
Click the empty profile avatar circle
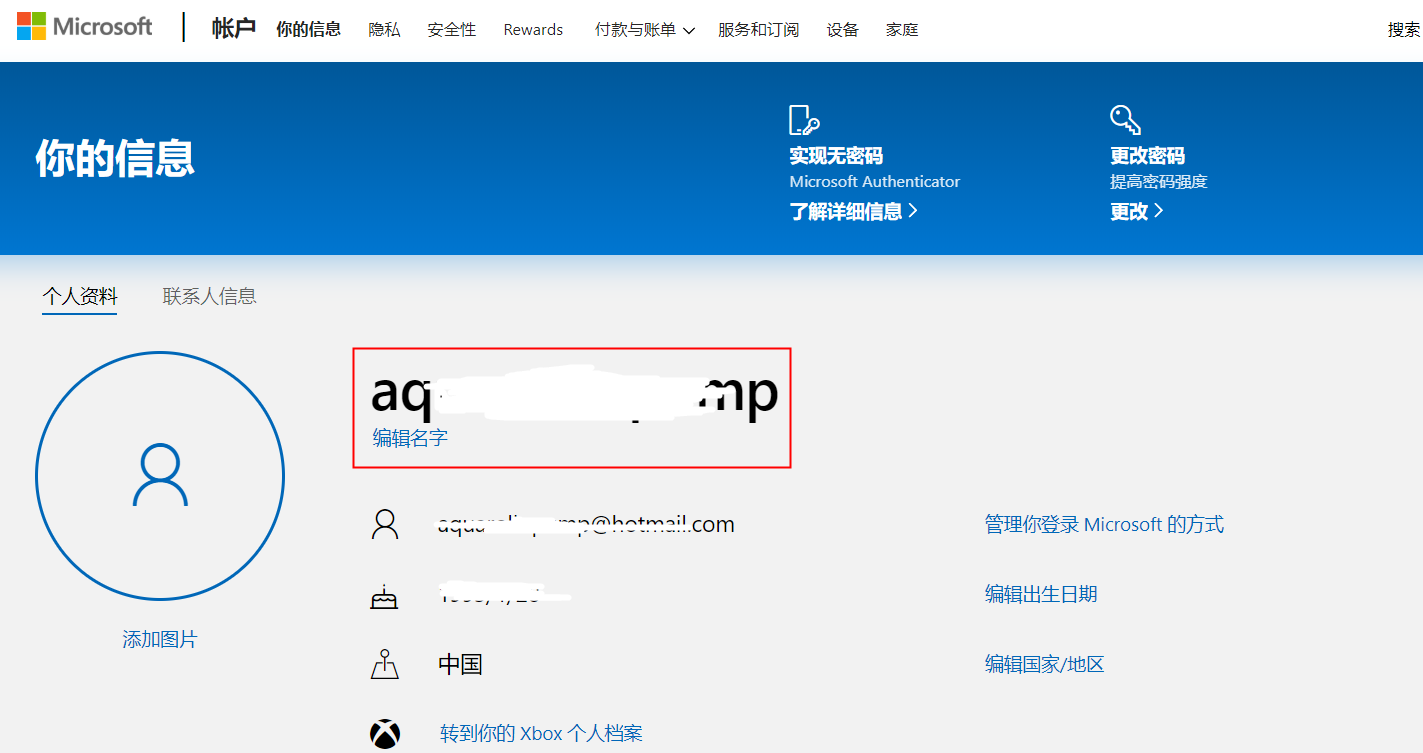coord(159,476)
